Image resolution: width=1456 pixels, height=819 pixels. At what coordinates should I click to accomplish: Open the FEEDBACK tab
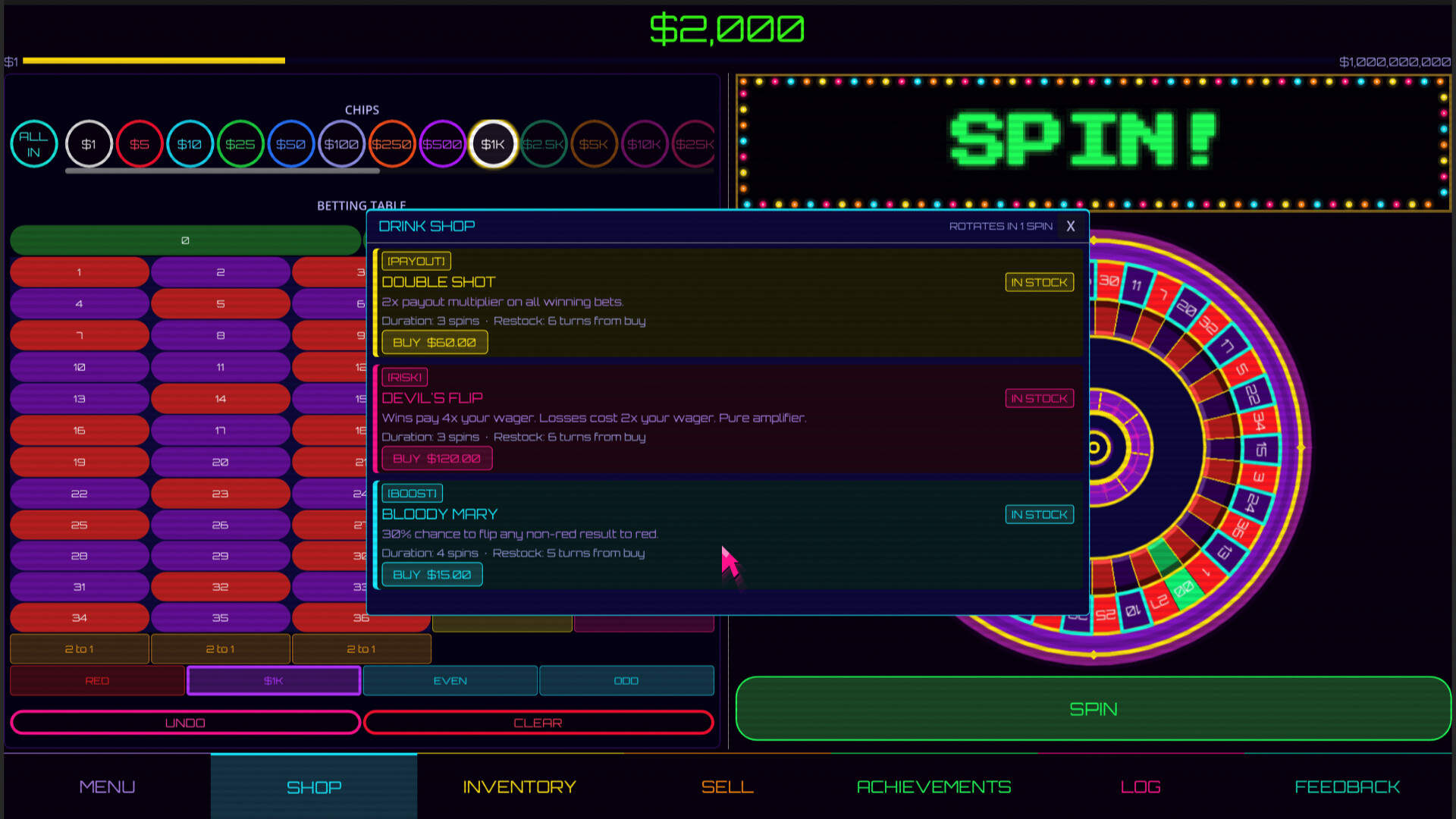pos(1348,787)
